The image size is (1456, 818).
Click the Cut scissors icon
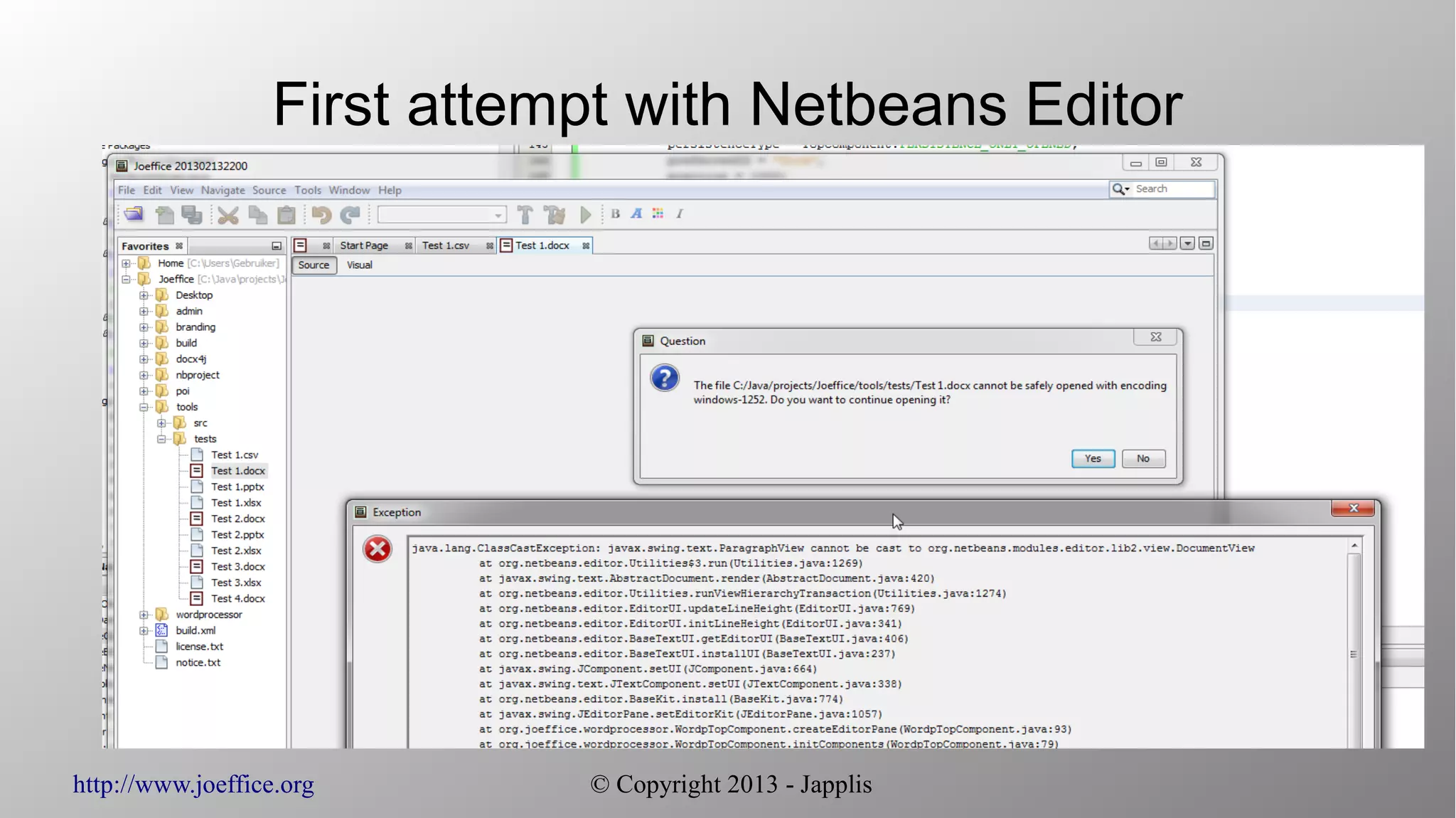[228, 214]
